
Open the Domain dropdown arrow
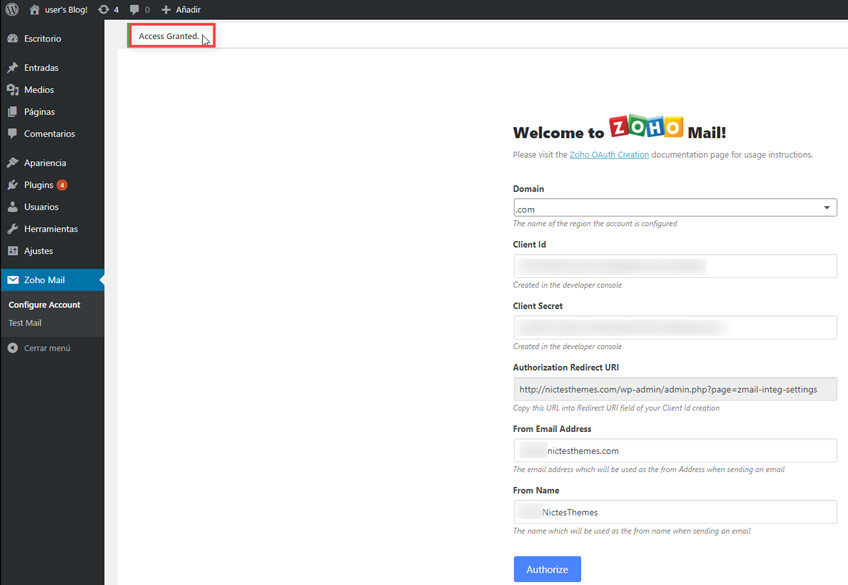(826, 208)
